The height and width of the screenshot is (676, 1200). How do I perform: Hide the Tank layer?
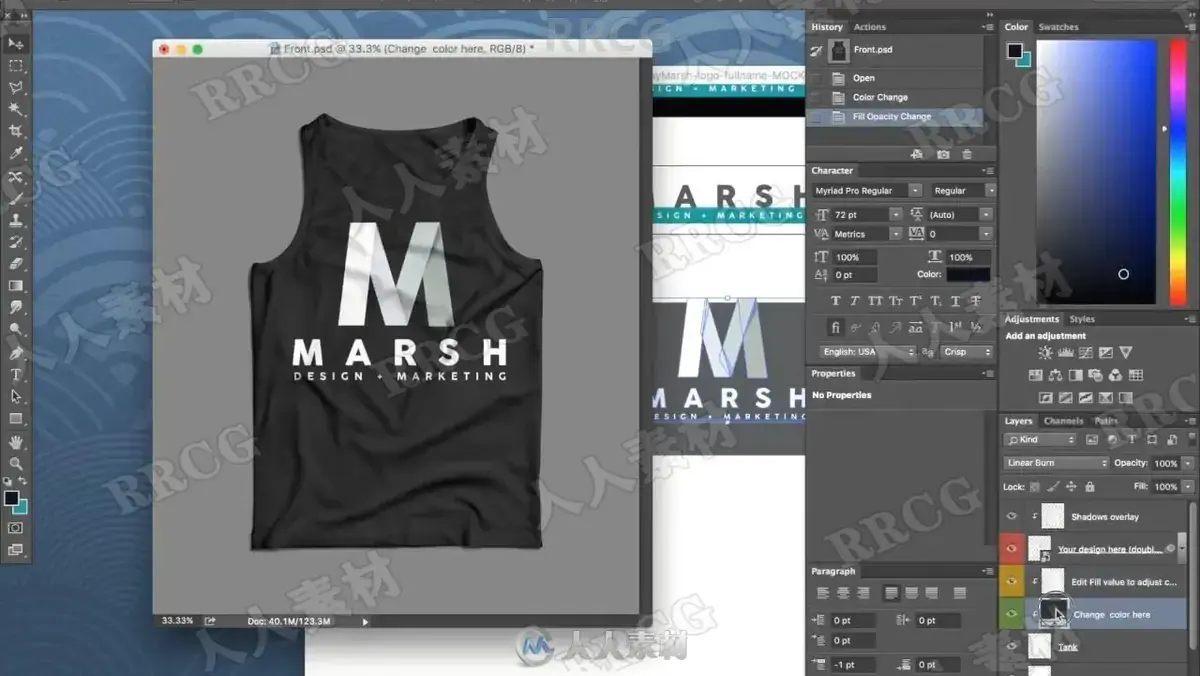1012,647
